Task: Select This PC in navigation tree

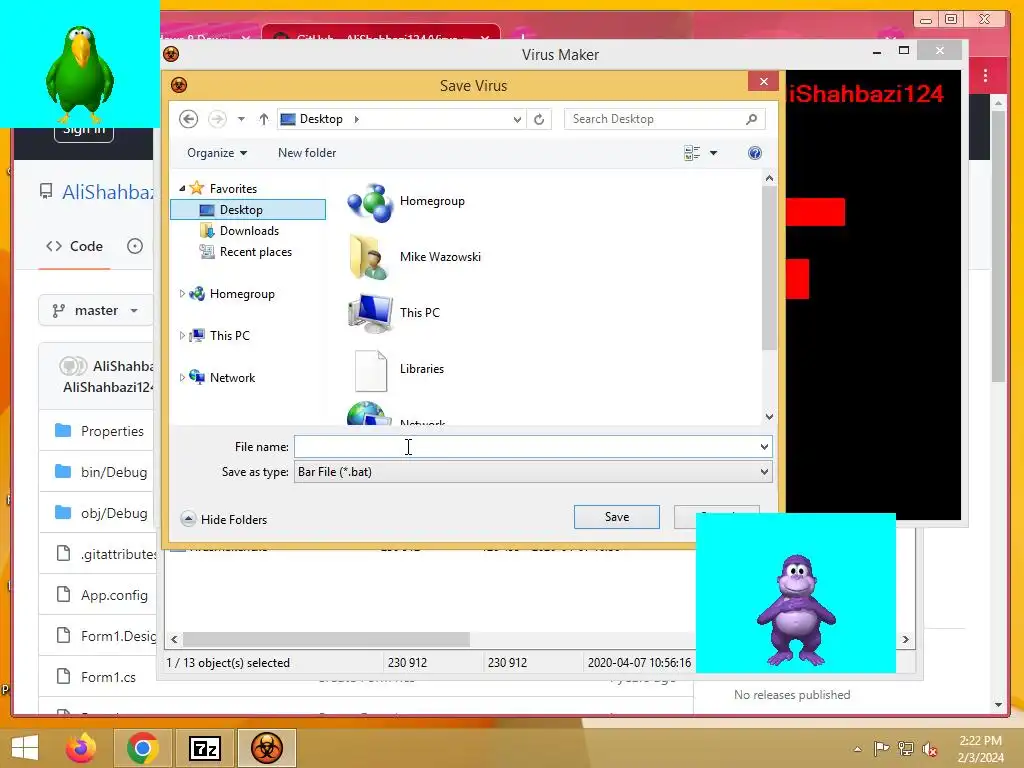Action: 229,336
